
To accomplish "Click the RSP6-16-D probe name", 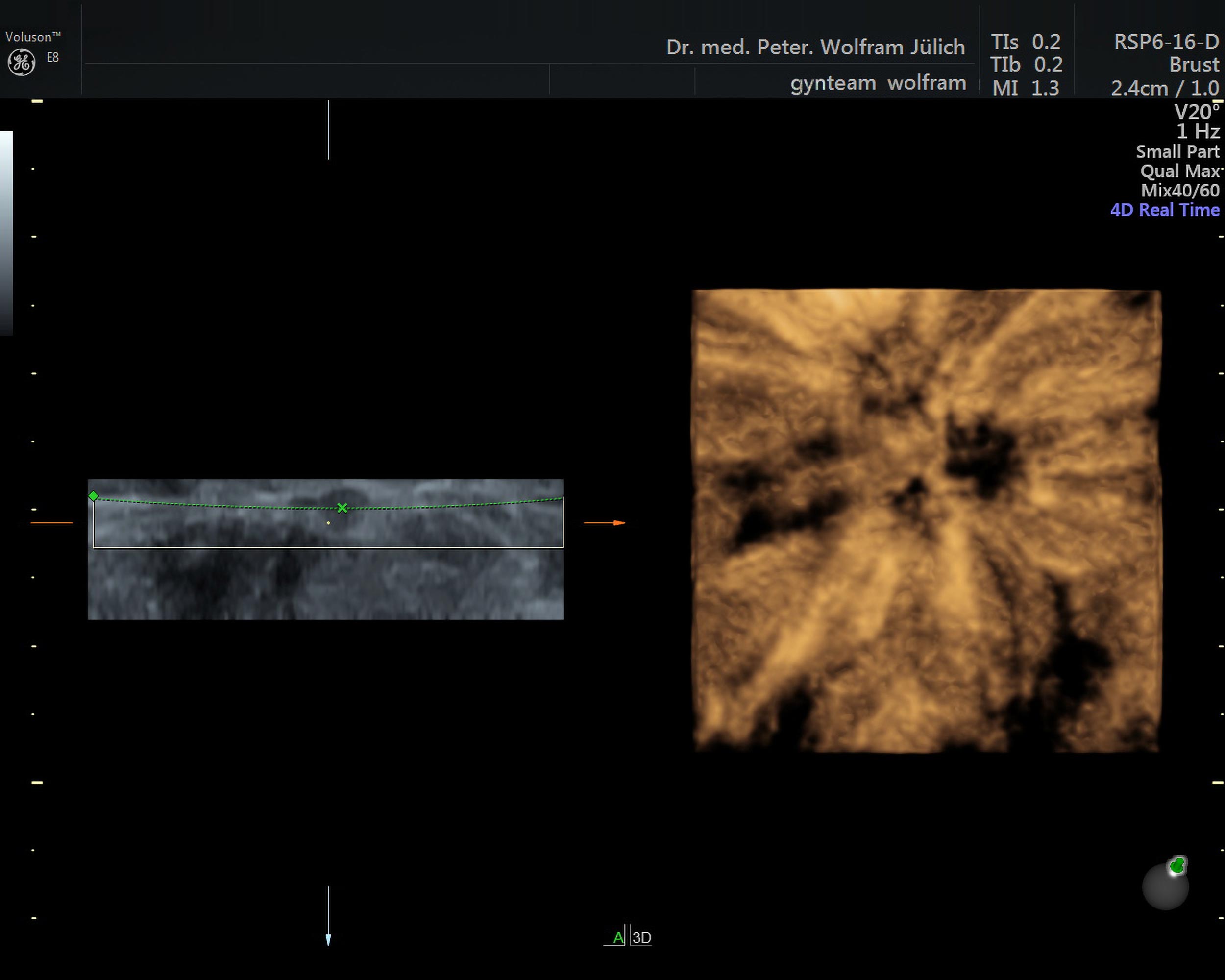I will click(1166, 42).
